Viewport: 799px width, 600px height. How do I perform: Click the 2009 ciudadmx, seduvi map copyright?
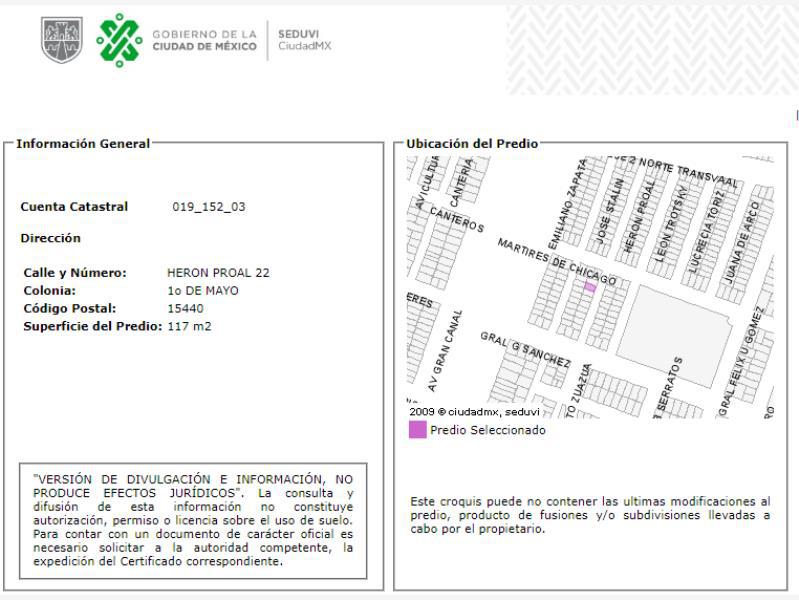point(474,411)
